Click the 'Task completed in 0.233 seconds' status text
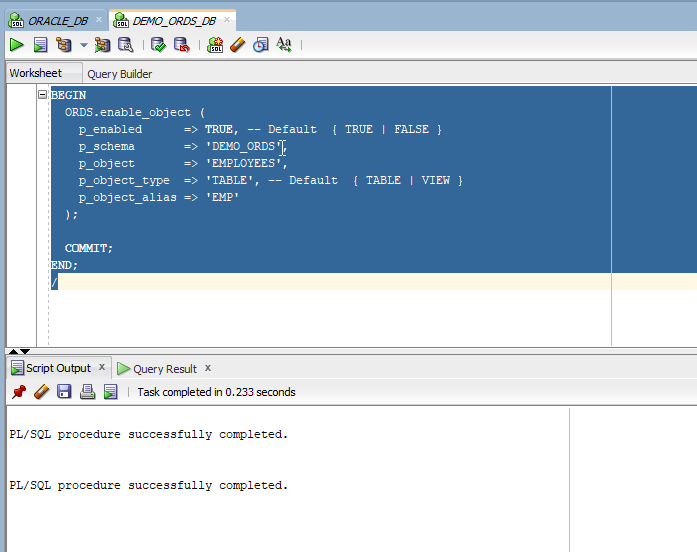697x552 pixels. tap(216, 392)
